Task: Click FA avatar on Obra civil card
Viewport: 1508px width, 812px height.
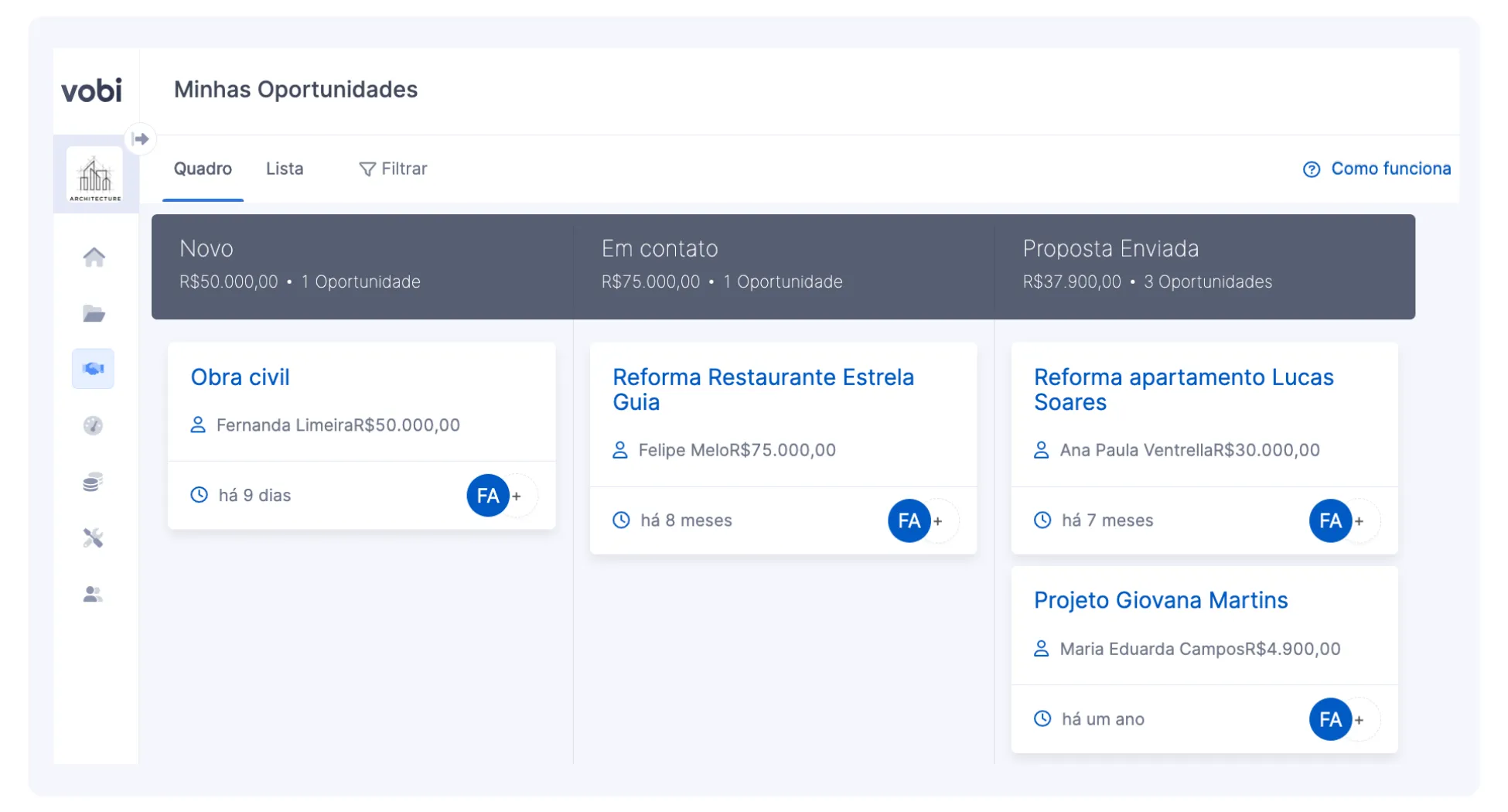Action: [x=488, y=496]
